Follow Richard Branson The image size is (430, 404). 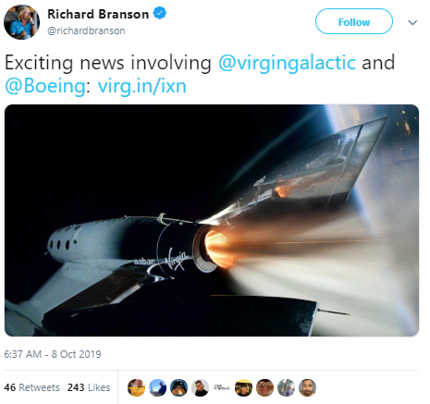pos(354,22)
